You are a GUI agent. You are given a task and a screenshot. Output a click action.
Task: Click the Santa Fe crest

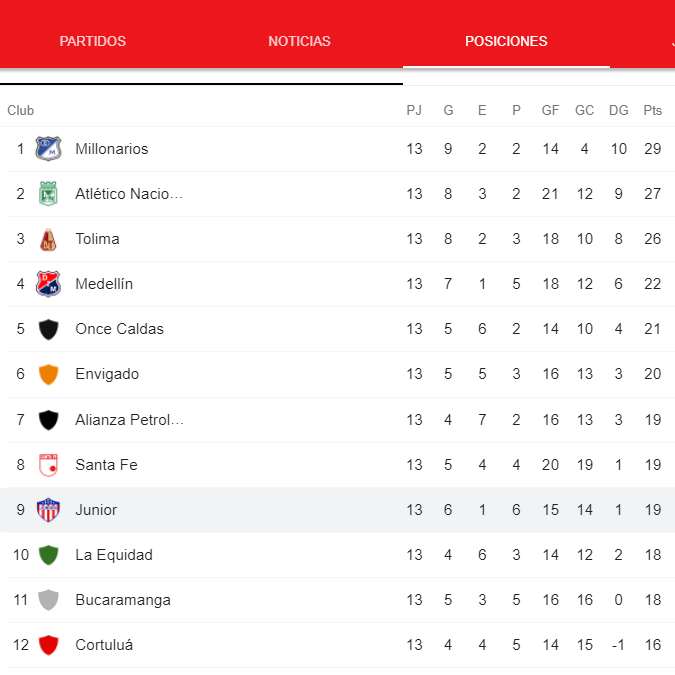coord(48,465)
